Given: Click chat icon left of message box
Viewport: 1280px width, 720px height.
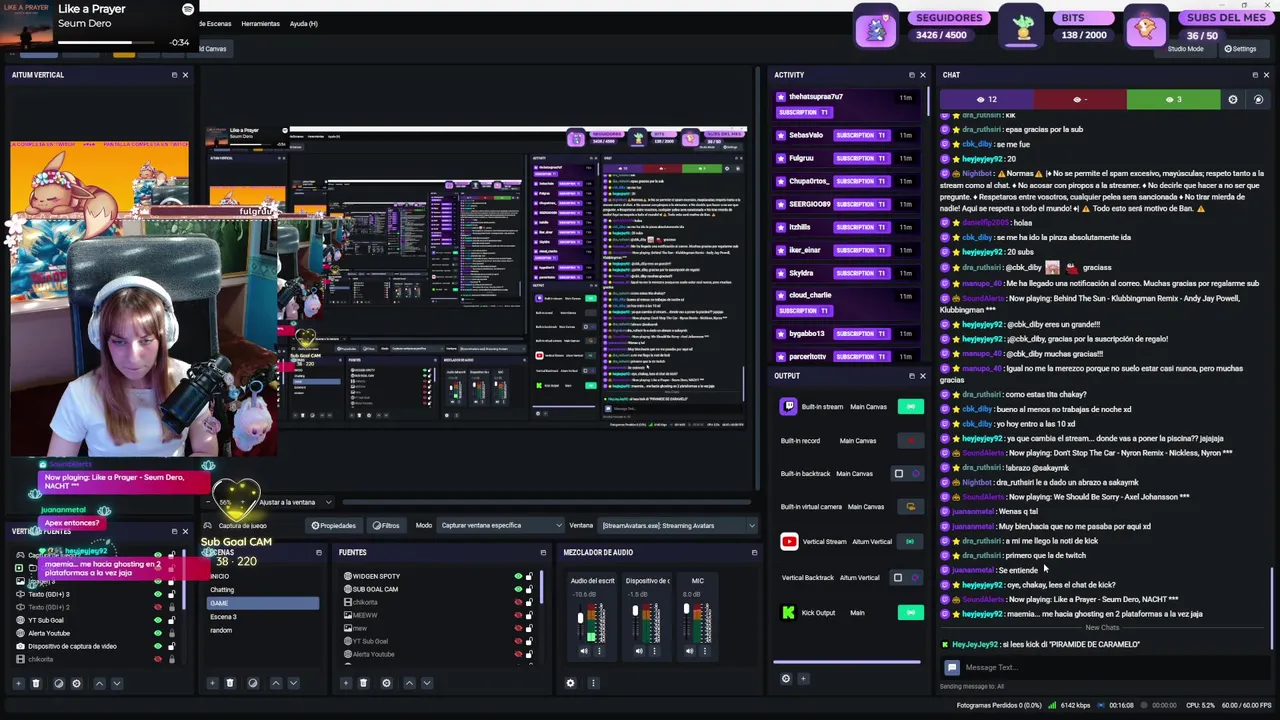Looking at the screenshot, I should click(952, 667).
